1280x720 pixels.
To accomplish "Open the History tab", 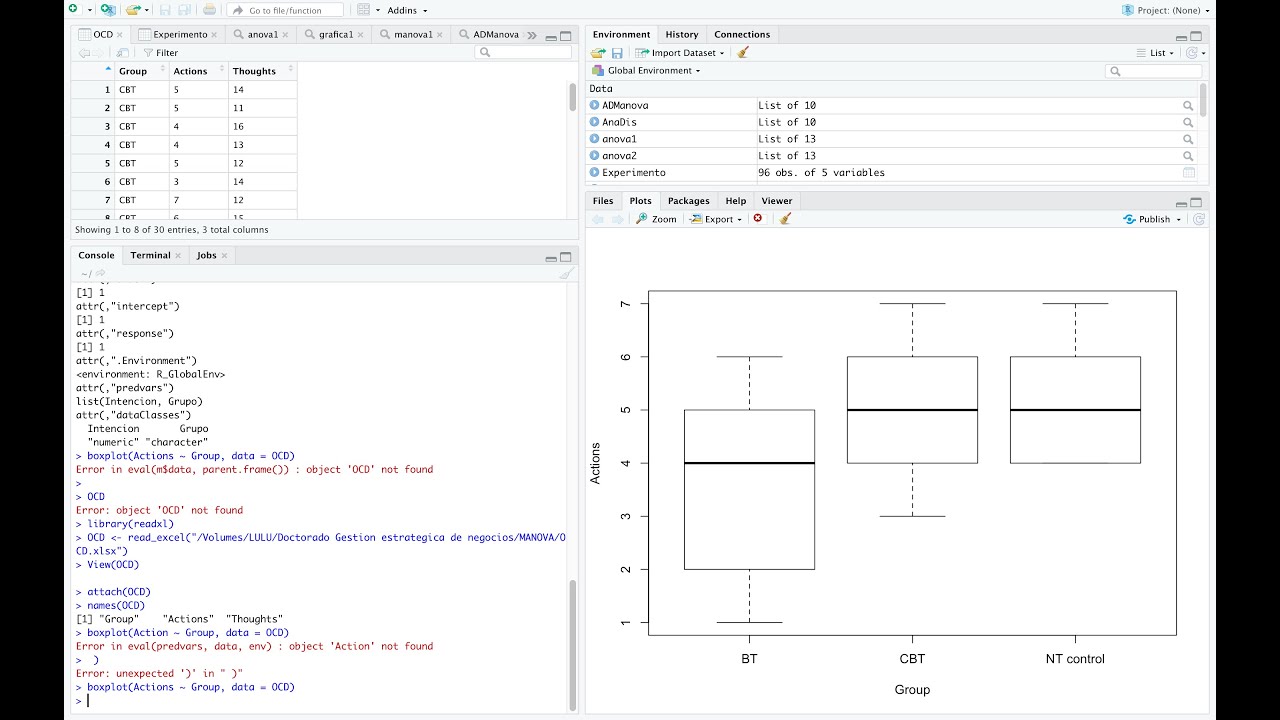I will coord(682,34).
